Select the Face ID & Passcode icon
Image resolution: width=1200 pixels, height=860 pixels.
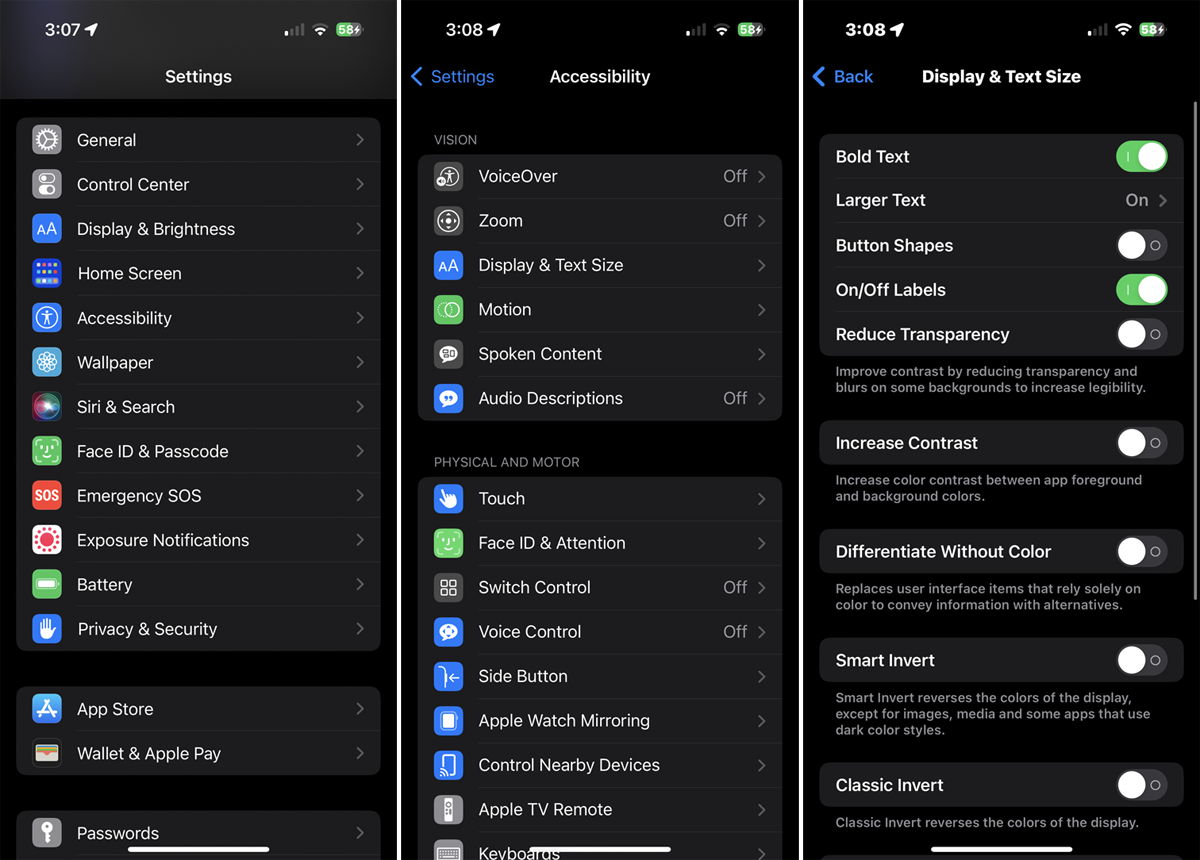[x=47, y=451]
